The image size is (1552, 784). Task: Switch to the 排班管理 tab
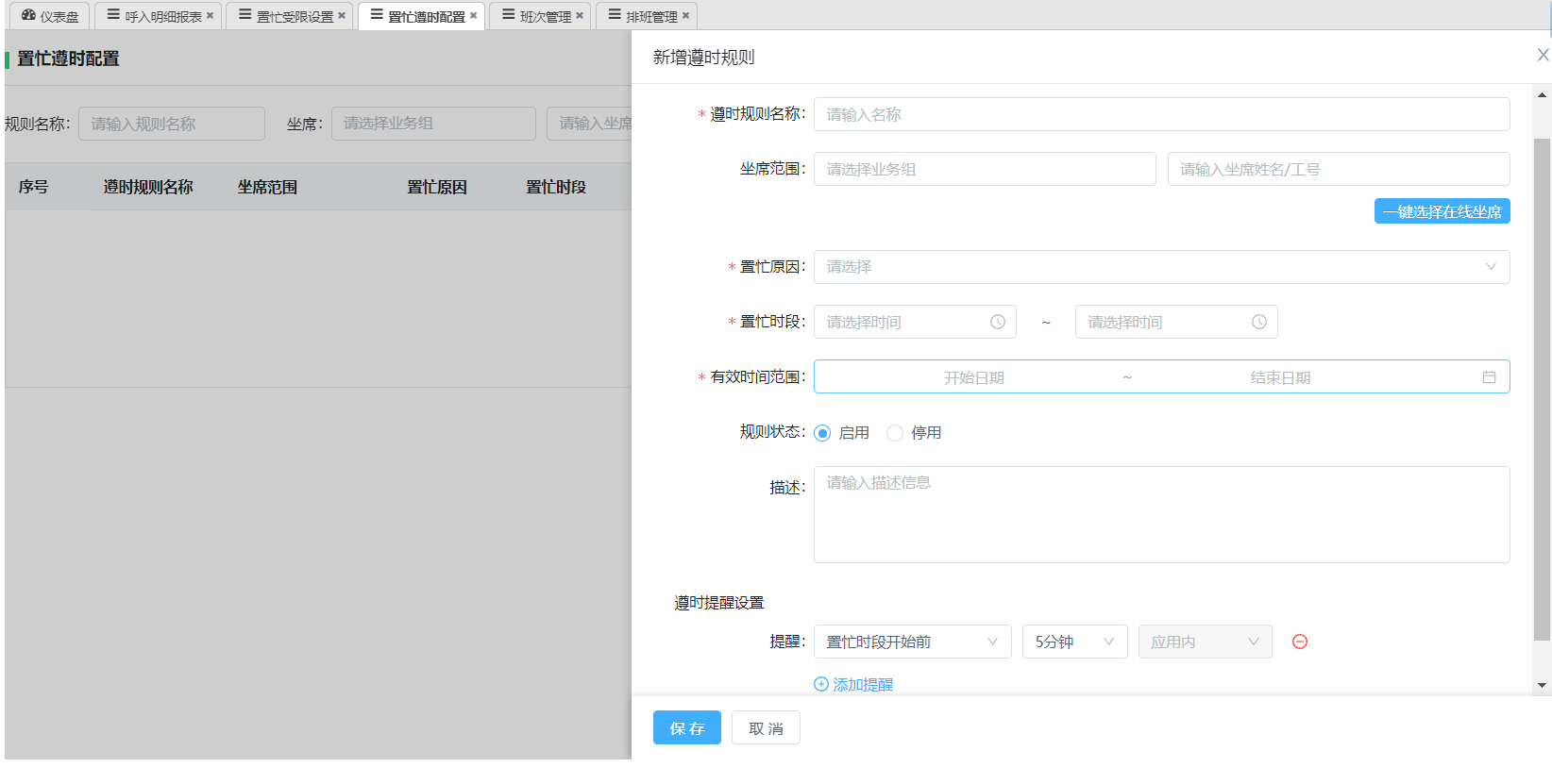[x=646, y=16]
